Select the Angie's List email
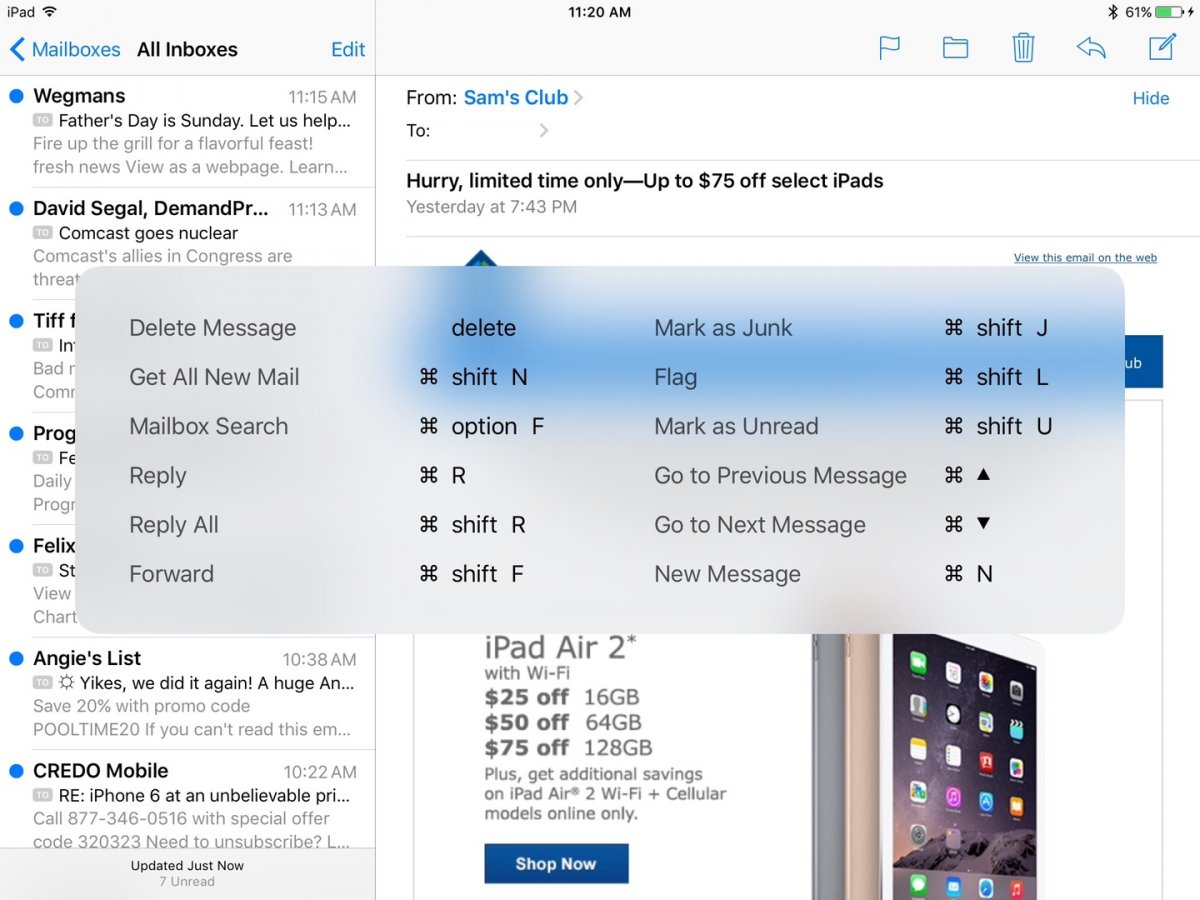This screenshot has width=1200, height=900. [190, 693]
